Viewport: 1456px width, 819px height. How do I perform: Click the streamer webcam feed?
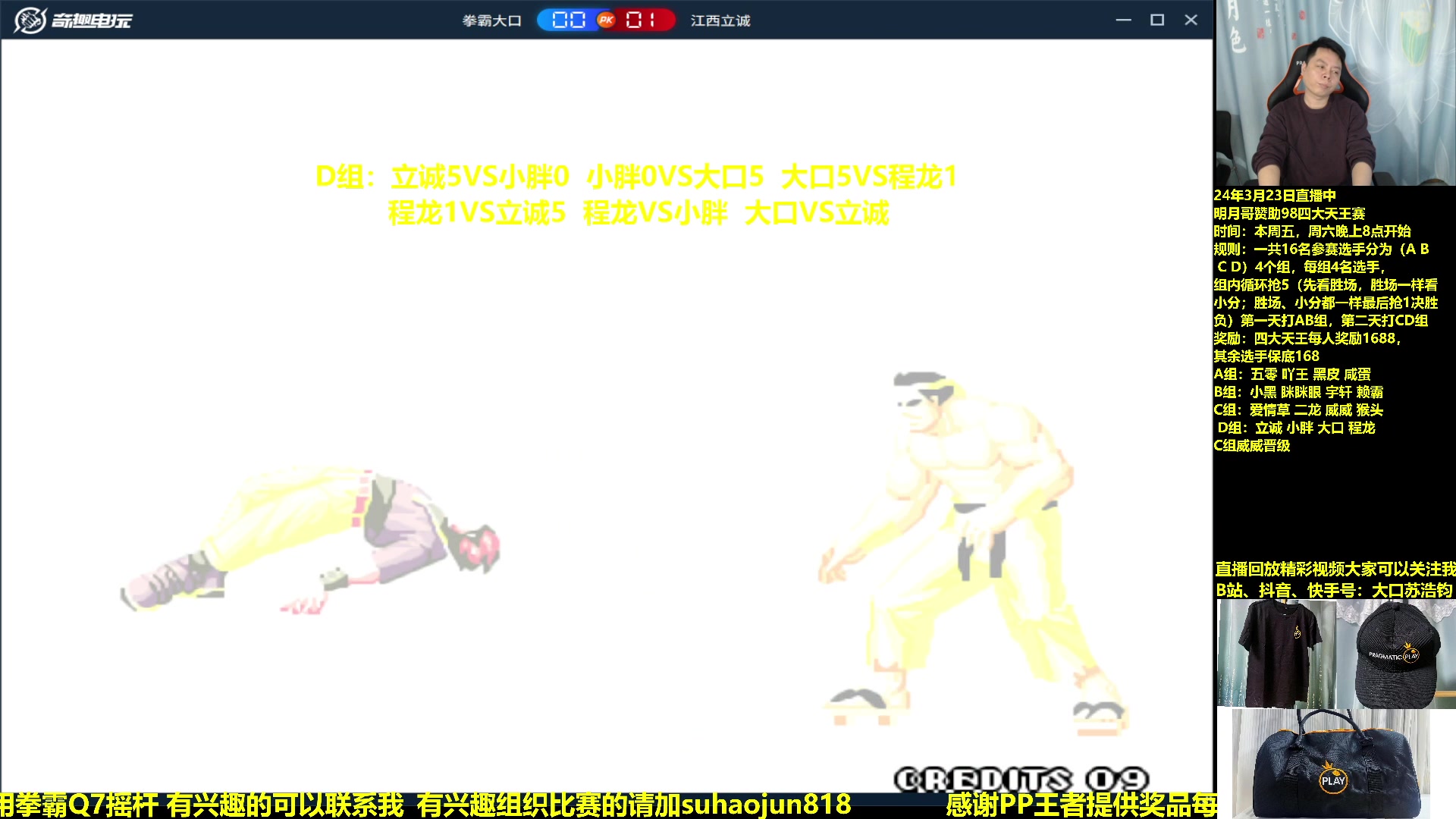click(1335, 93)
